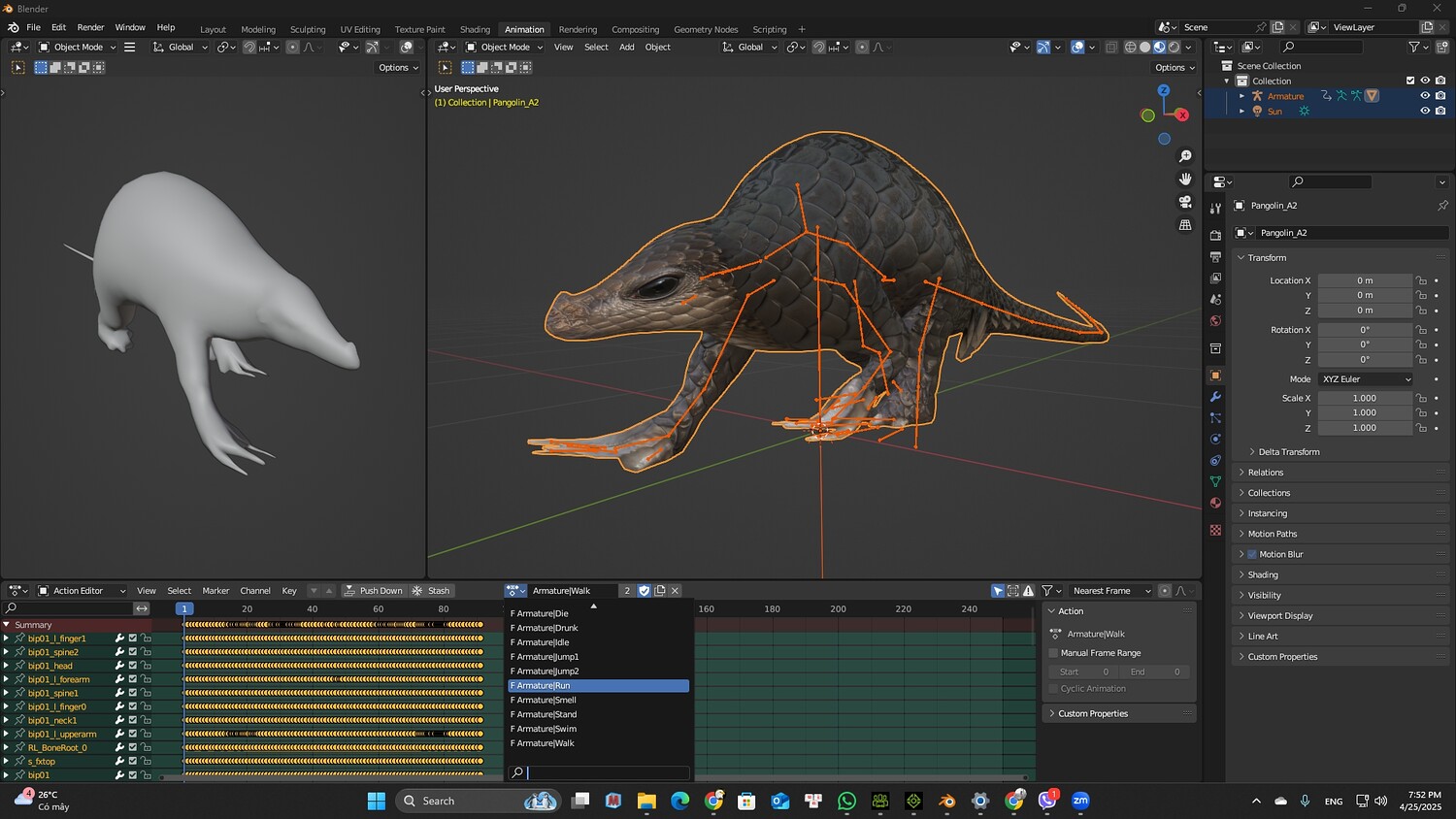Open the Render menu
Viewport: 1456px width, 819px height.
click(x=90, y=27)
